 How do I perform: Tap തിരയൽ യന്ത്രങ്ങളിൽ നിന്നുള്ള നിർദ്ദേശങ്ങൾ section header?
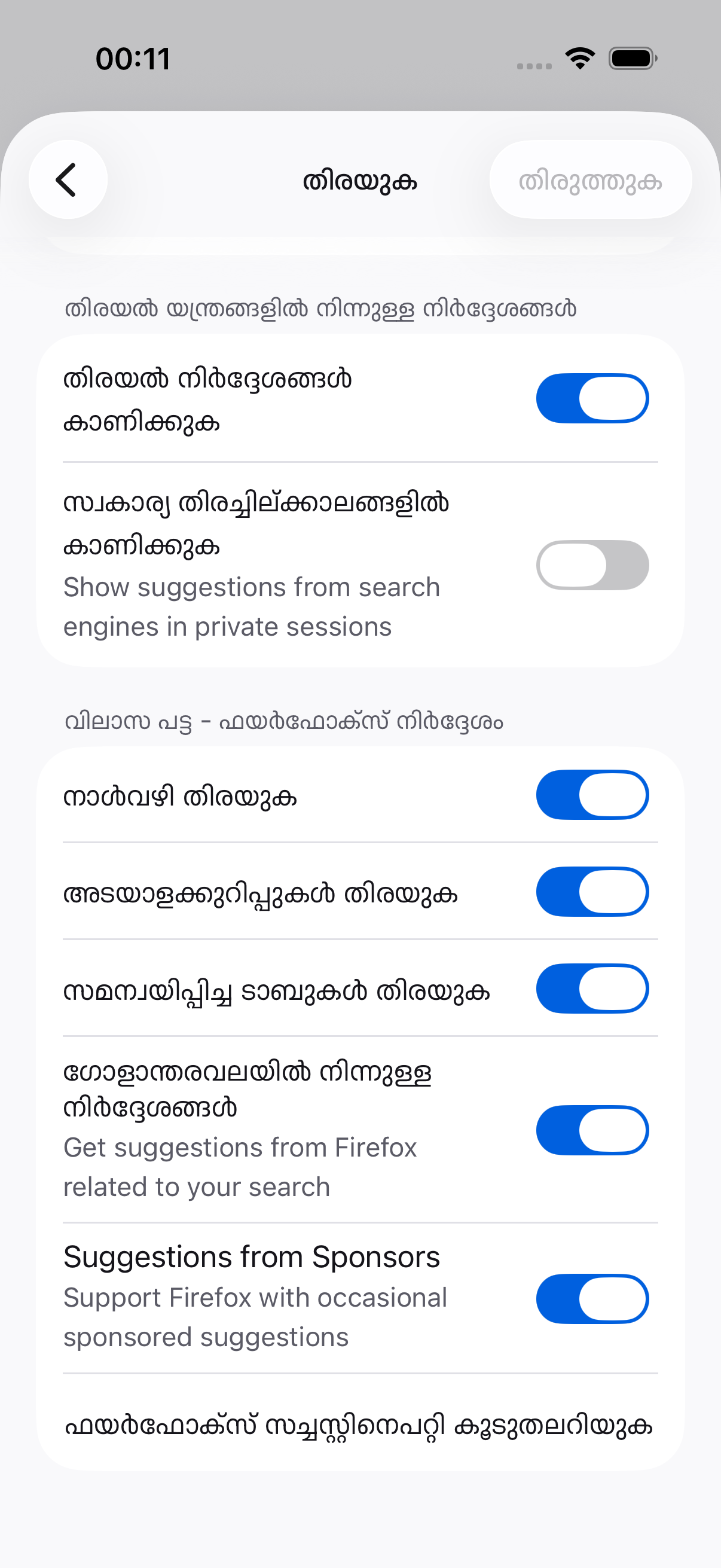320,309
